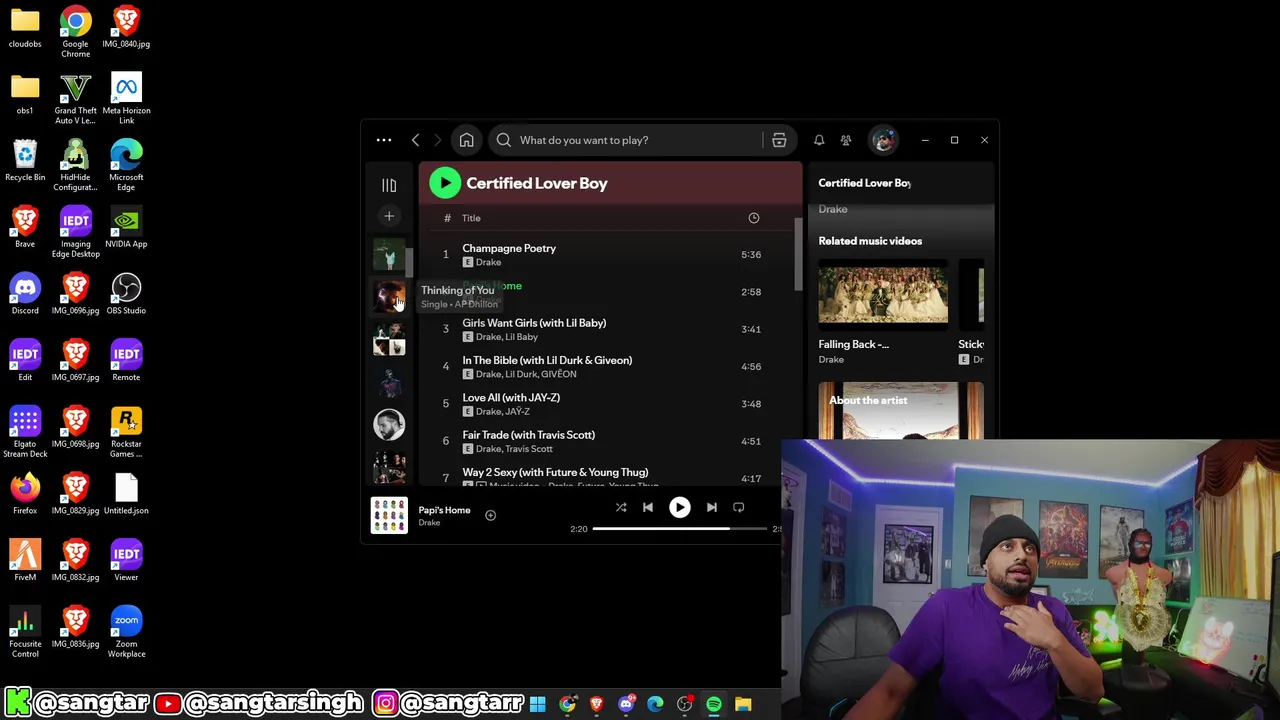Click the Certified Lover Boy title in right panel
This screenshot has width=1280, height=720.
tap(864, 183)
